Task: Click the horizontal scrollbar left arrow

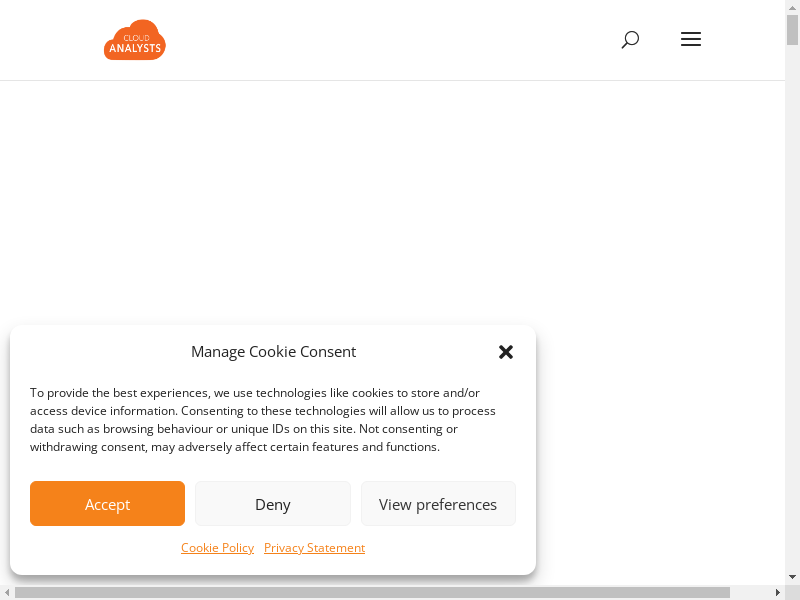Action: (x=7, y=593)
